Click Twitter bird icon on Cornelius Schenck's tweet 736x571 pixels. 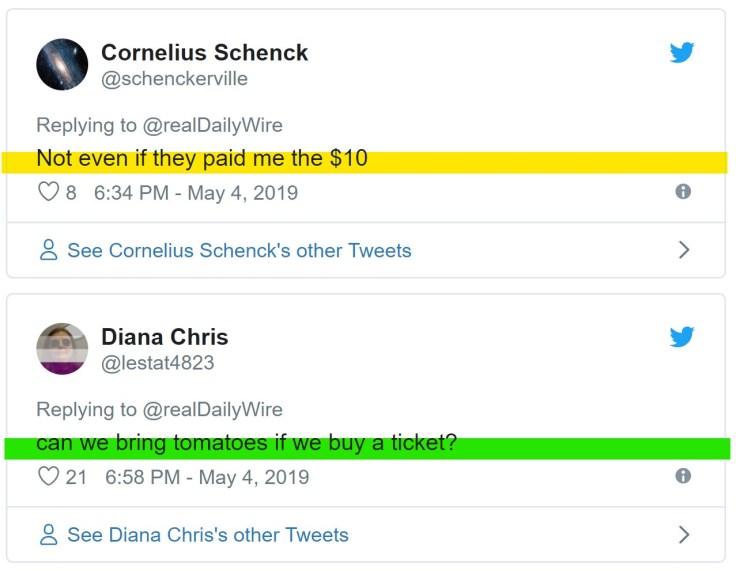tap(682, 53)
